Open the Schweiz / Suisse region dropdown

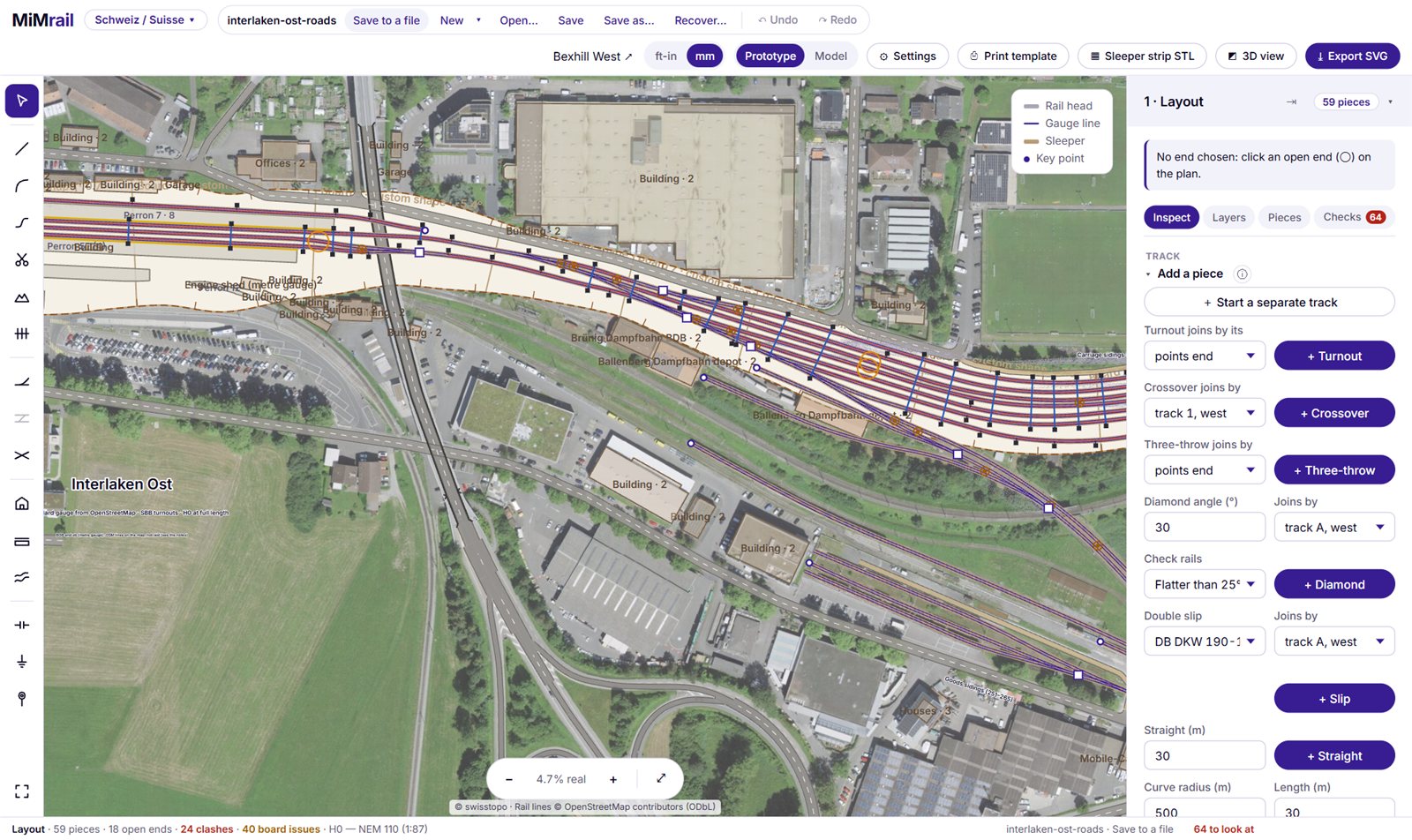(146, 19)
